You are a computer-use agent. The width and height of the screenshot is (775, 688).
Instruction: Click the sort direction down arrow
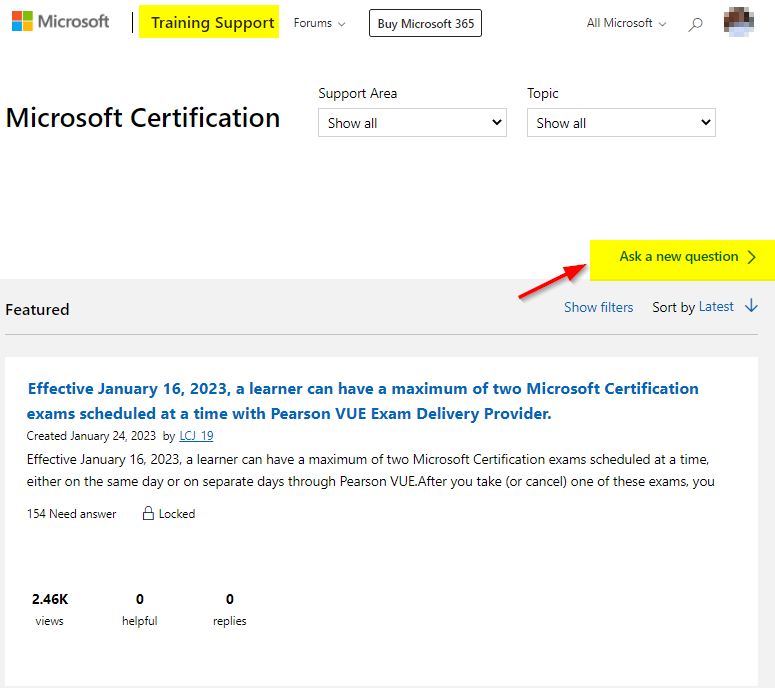[752, 306]
